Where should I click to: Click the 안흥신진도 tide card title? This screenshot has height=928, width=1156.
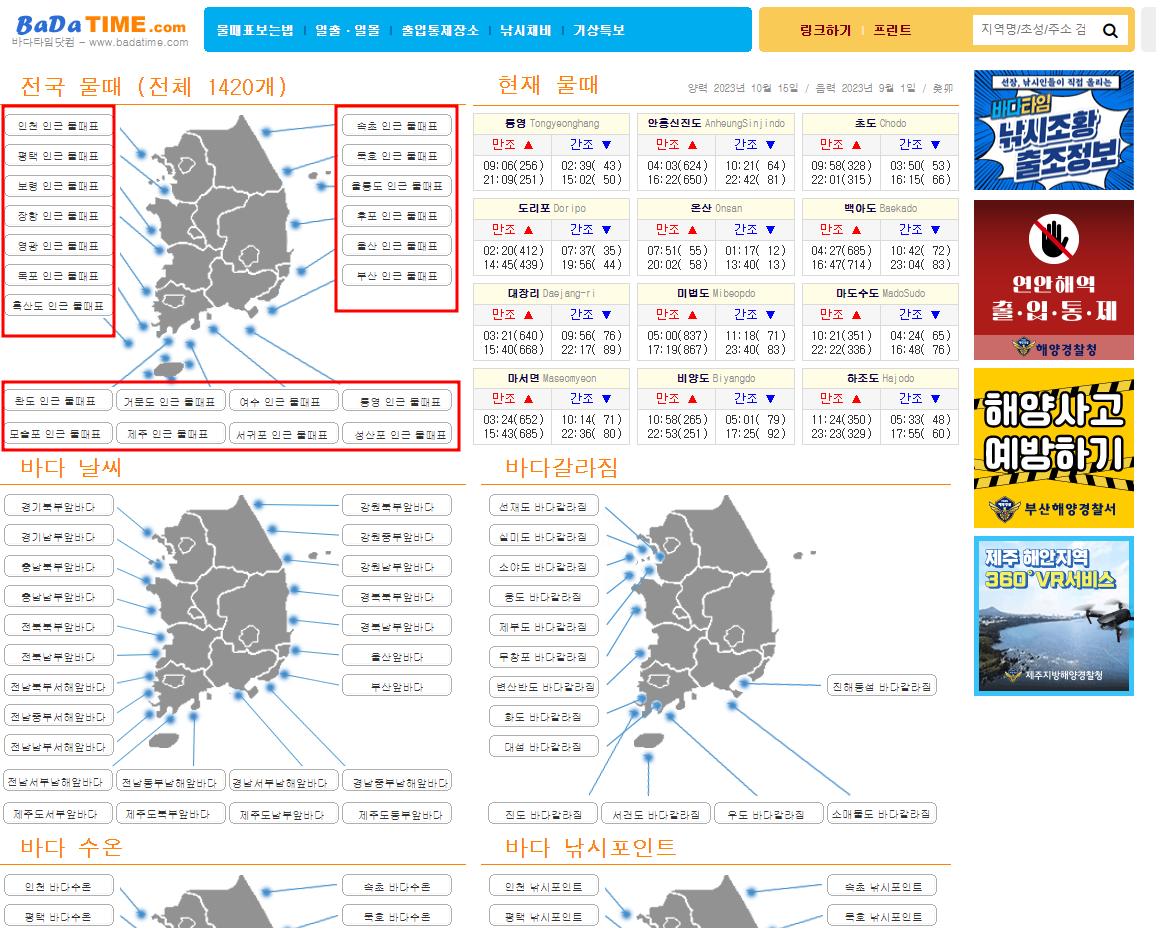[716, 123]
